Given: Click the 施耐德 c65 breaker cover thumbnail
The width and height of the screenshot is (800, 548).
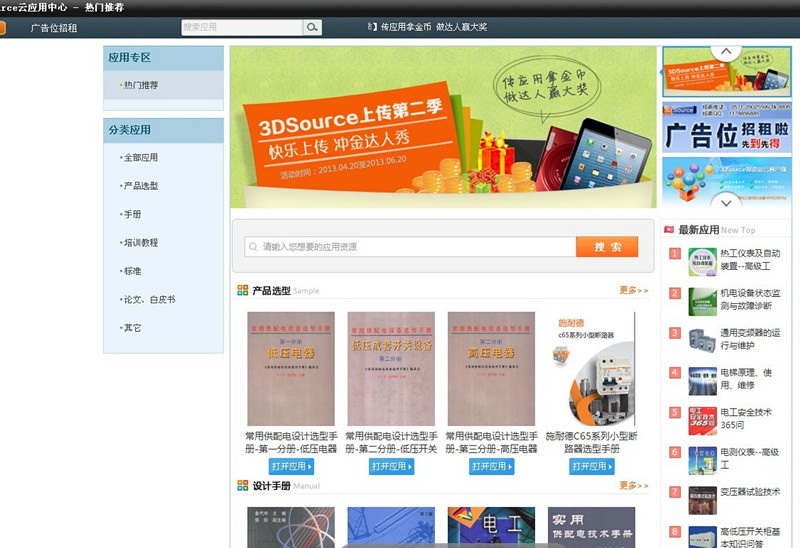Looking at the screenshot, I should point(592,369).
